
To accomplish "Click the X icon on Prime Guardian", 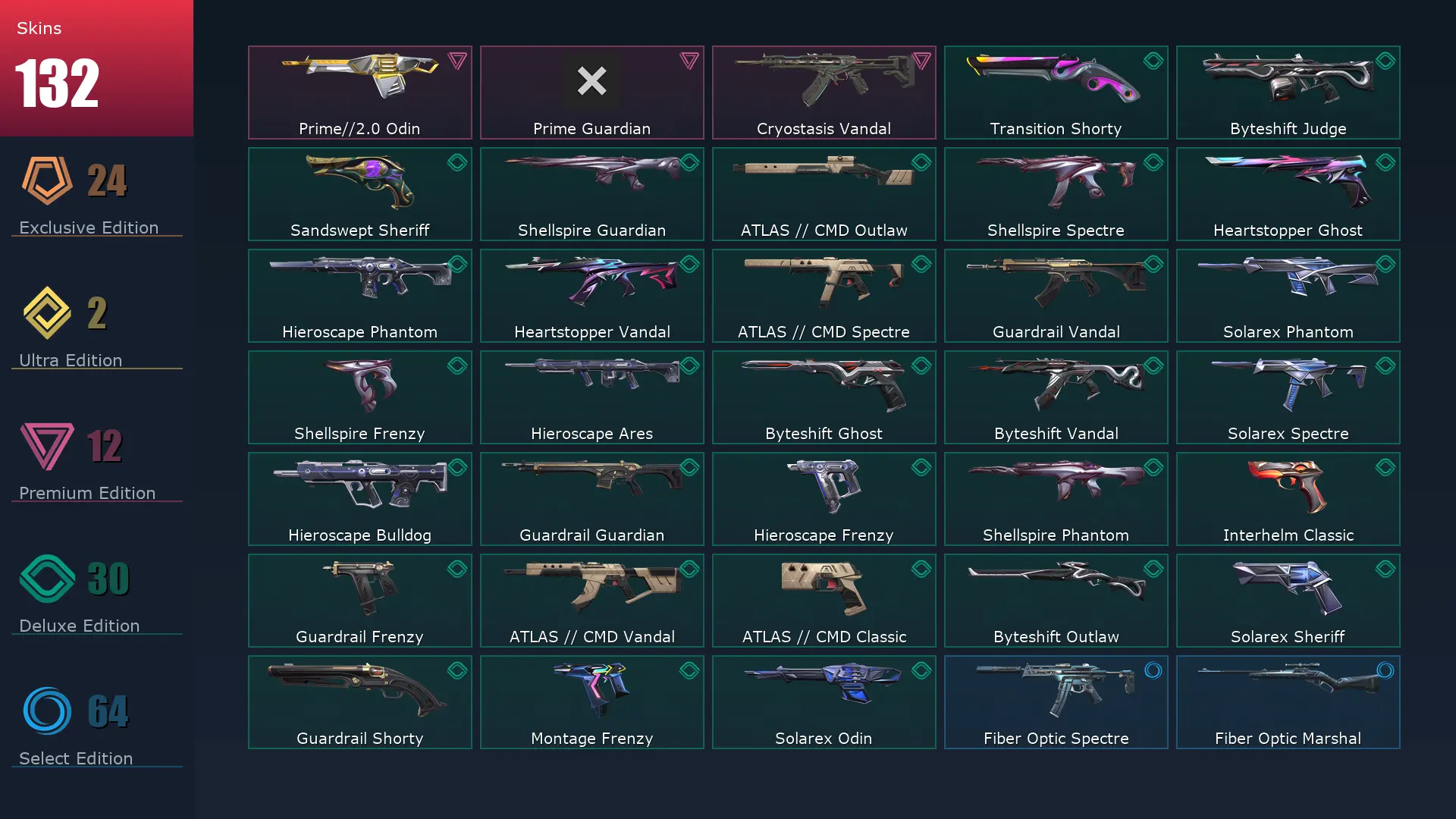I will point(591,80).
